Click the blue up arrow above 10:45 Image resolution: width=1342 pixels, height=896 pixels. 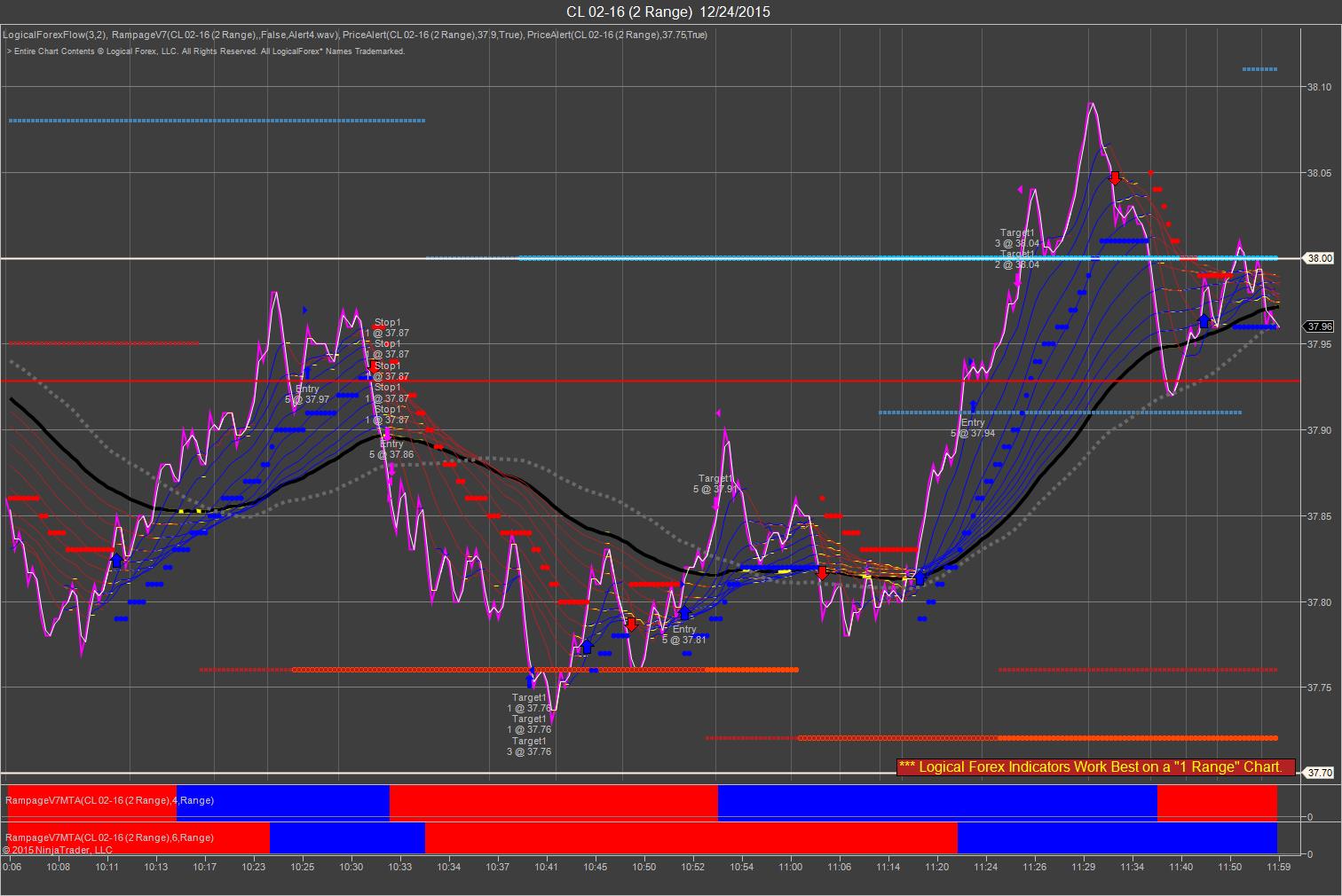coord(586,647)
